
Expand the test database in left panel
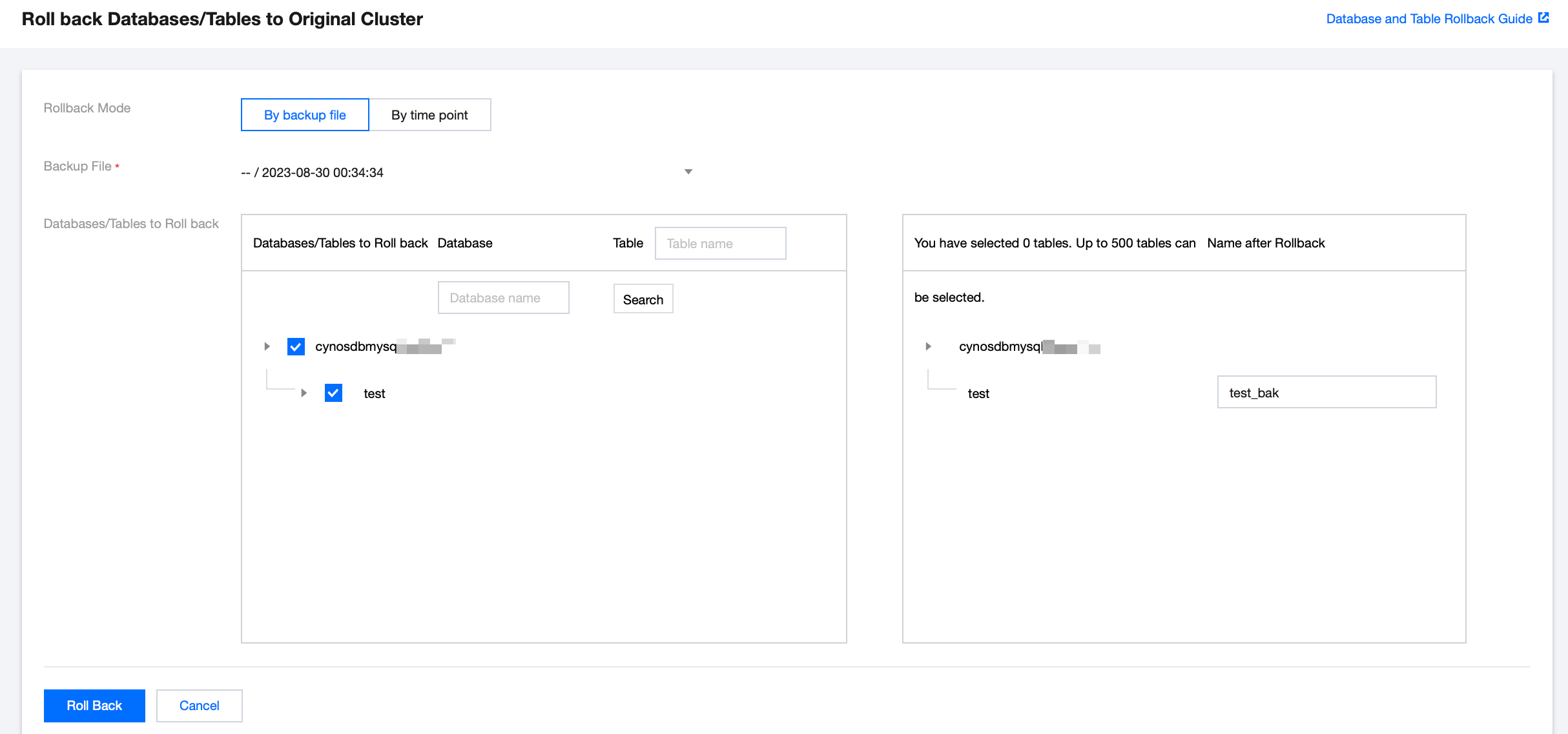(x=304, y=393)
